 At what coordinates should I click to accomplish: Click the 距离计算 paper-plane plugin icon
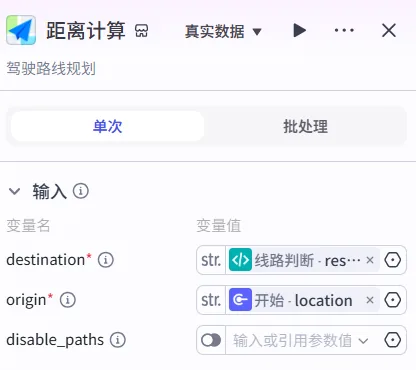(x=21, y=30)
